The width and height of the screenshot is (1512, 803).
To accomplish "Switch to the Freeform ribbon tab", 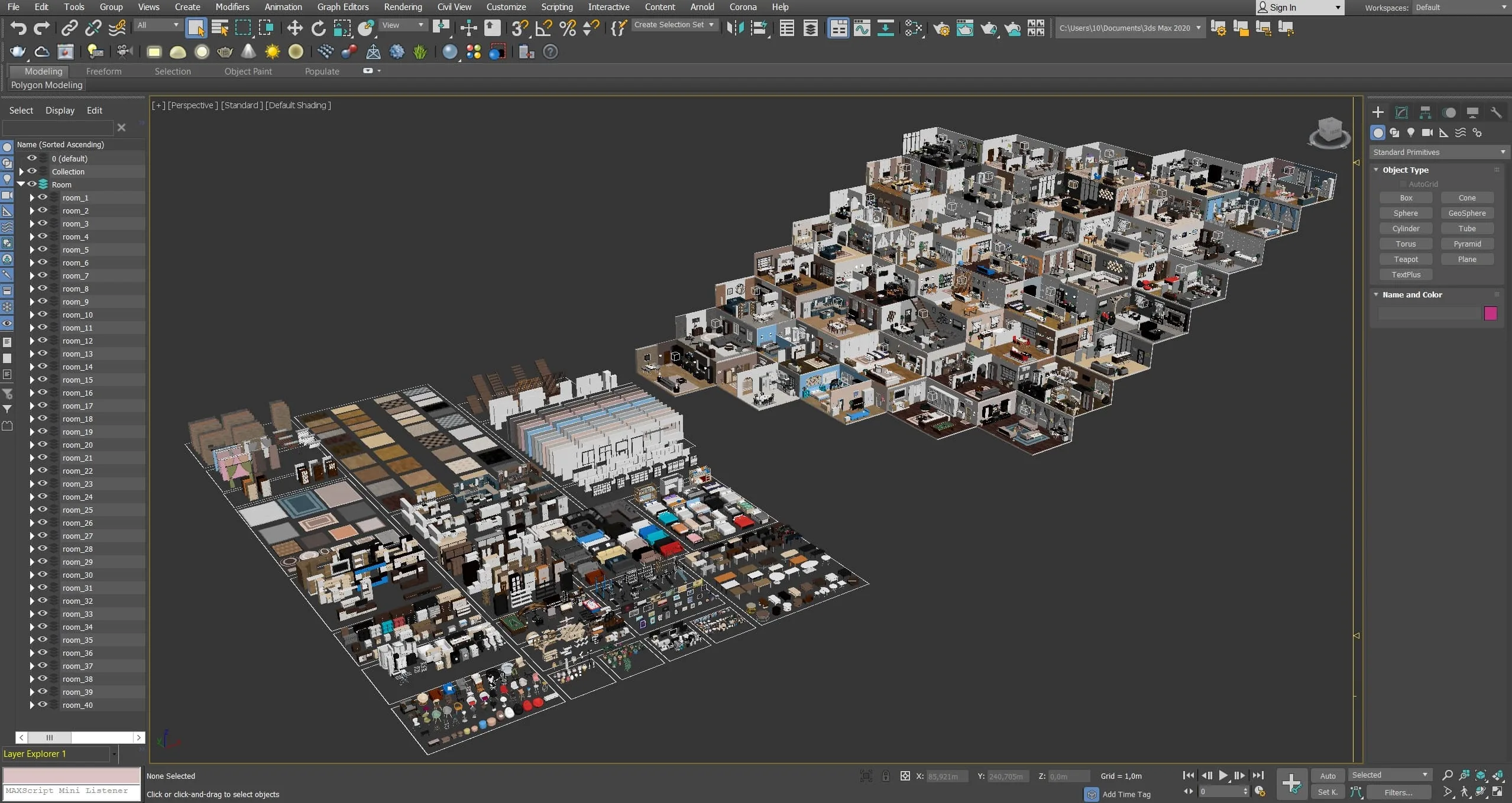I will click(x=103, y=71).
